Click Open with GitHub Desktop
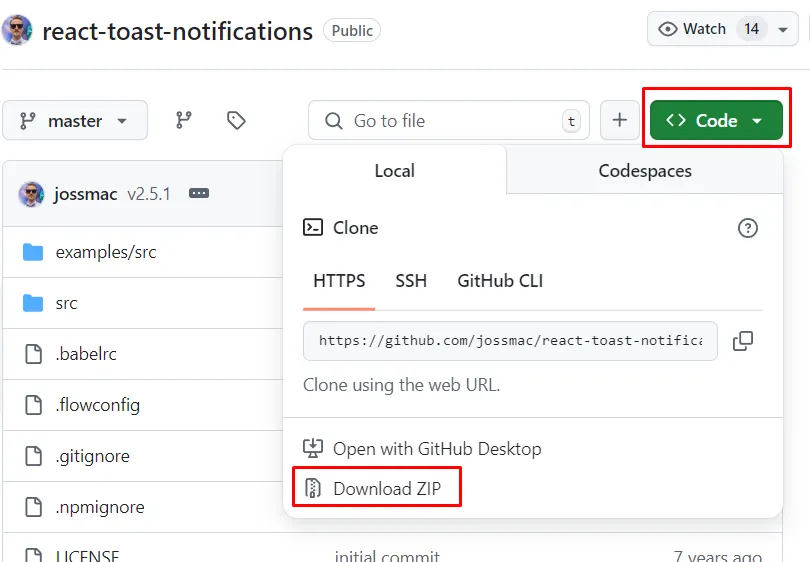This screenshot has width=810, height=562. (x=437, y=448)
